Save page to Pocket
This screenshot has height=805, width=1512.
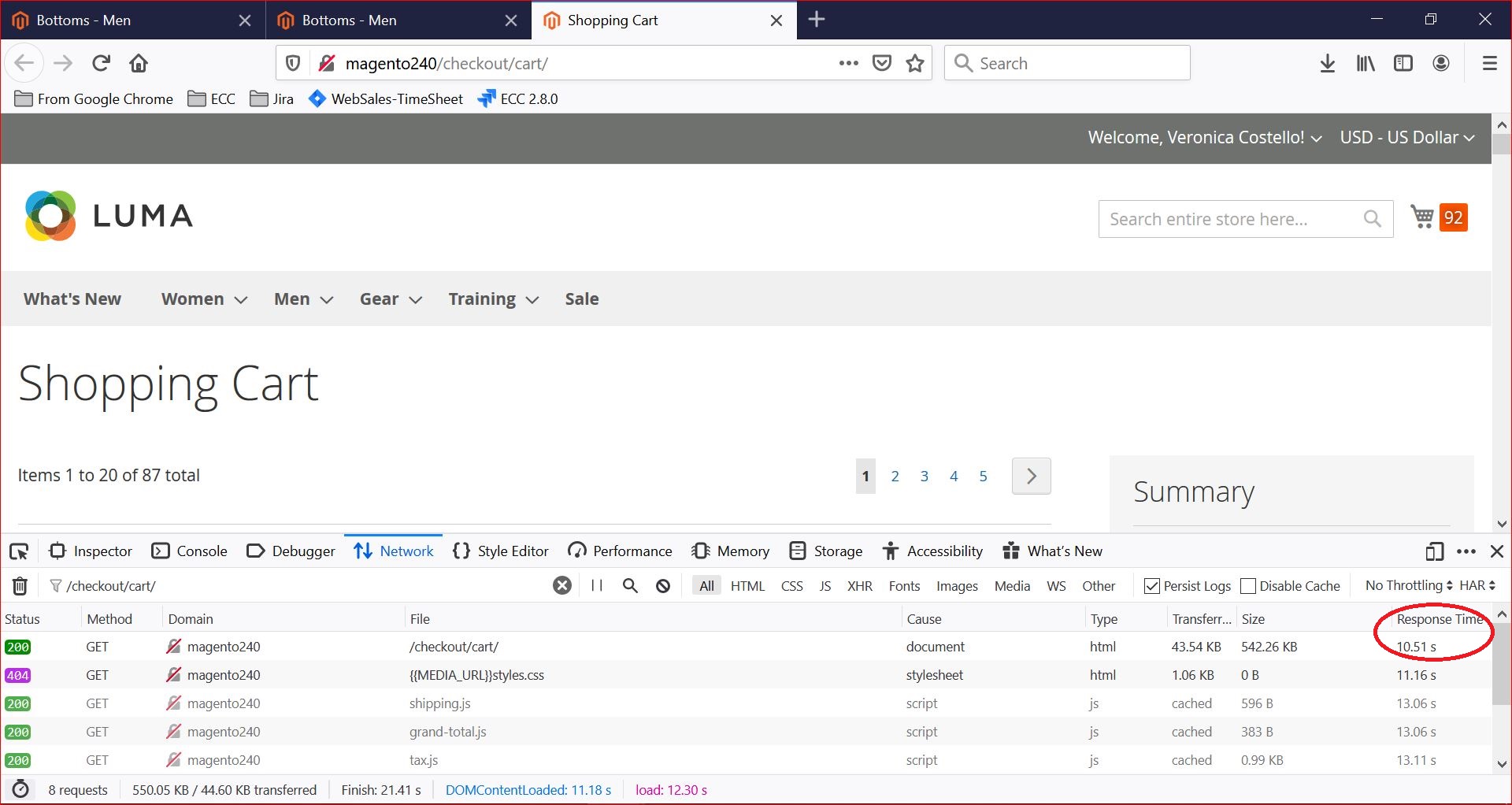(882, 63)
